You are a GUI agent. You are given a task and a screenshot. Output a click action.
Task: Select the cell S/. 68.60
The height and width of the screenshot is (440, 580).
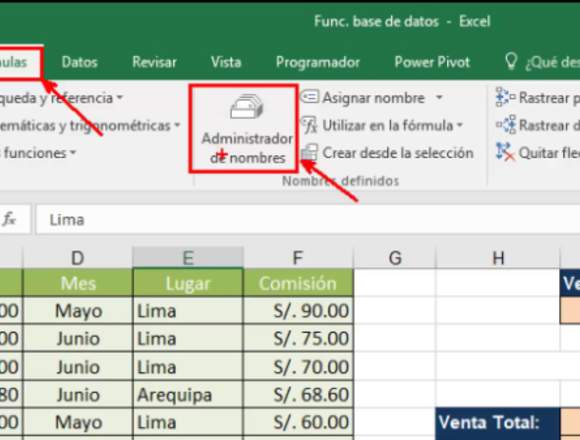[298, 395]
